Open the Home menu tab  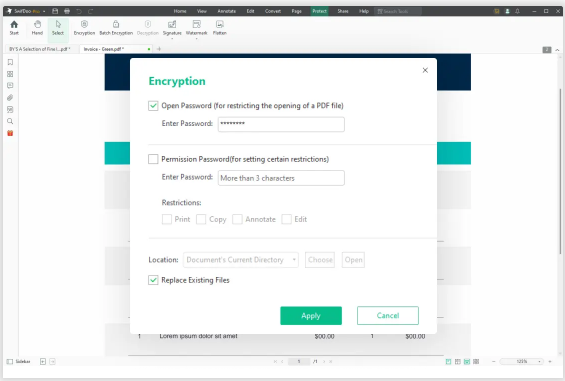coord(180,11)
